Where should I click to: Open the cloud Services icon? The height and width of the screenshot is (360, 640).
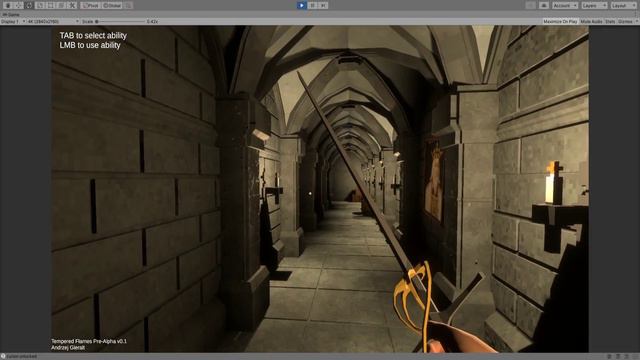click(544, 5)
